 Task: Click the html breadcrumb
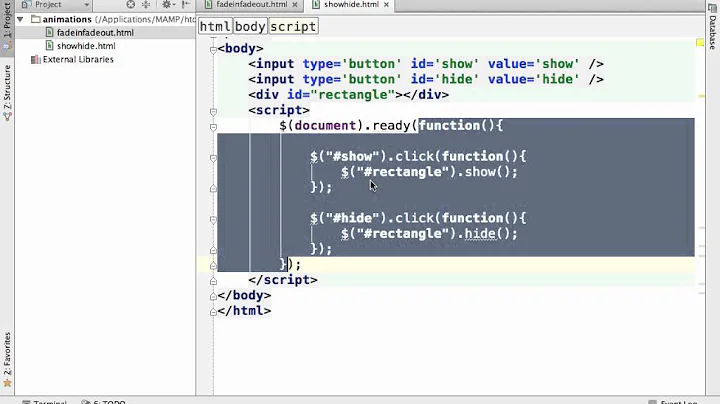[x=215, y=26]
